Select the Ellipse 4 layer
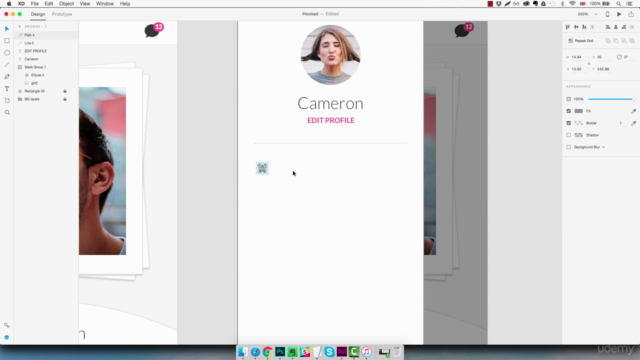Image resolution: width=640 pixels, height=360 pixels. (x=46, y=75)
